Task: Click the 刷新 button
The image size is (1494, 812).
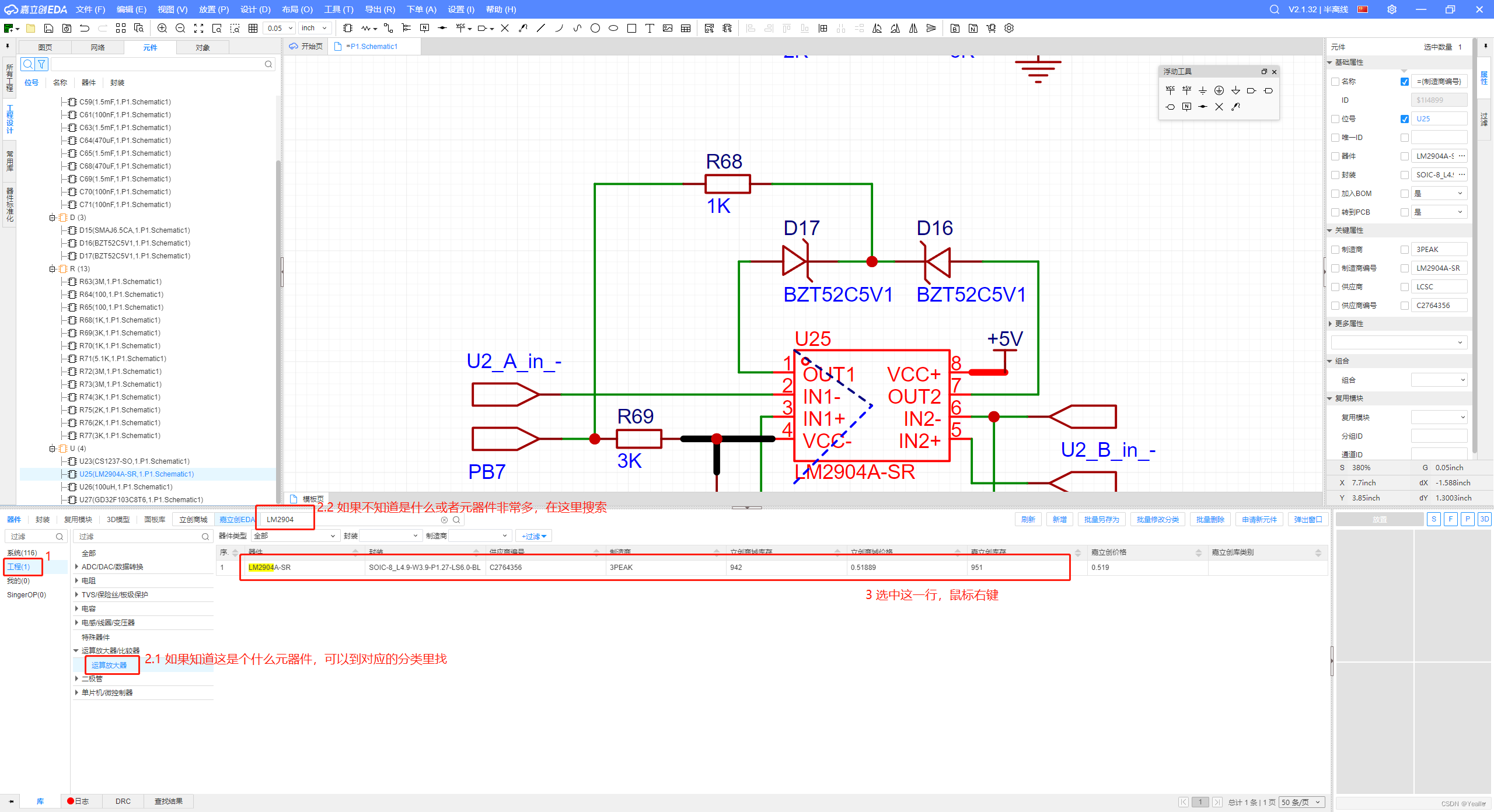Action: tap(1028, 519)
